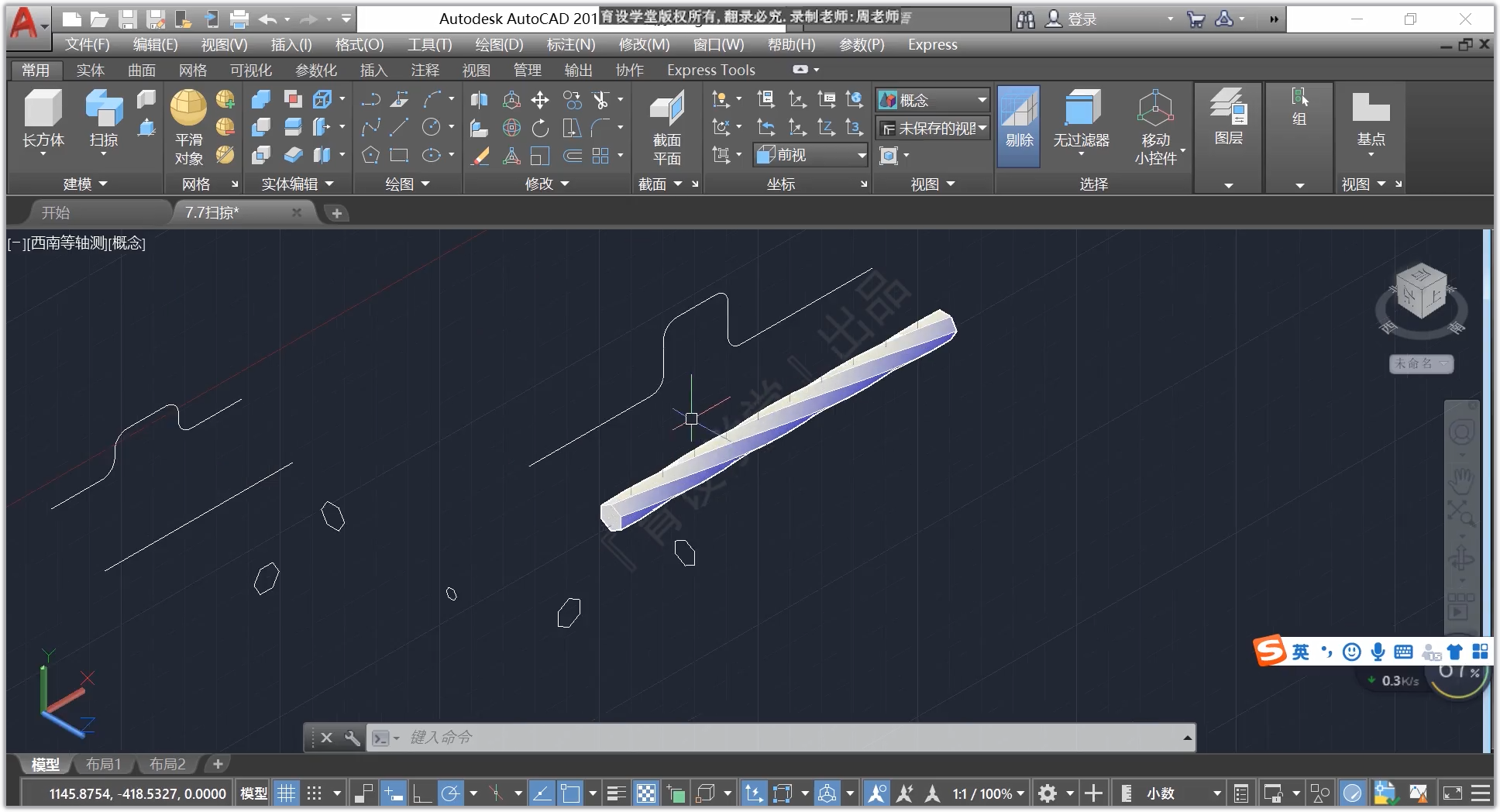Toggle grid display in status bar
Image resolution: width=1500 pixels, height=812 pixels.
pyautogui.click(x=287, y=793)
